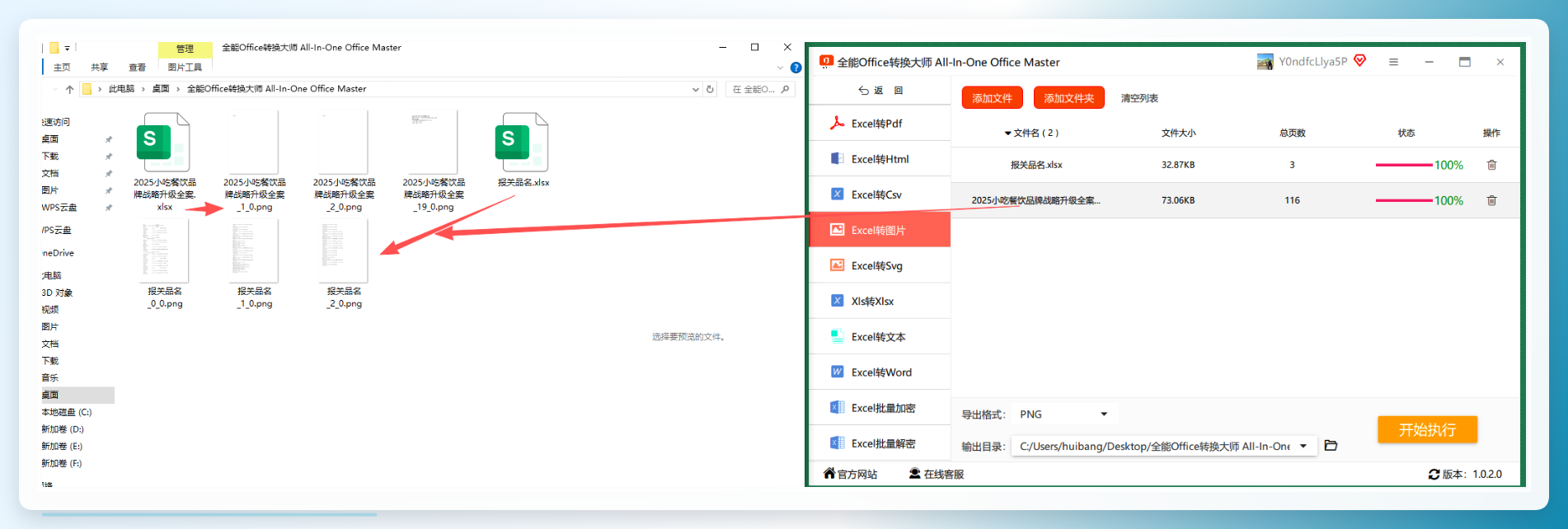Click the progress bar of the 116-page row

[x=1403, y=200]
